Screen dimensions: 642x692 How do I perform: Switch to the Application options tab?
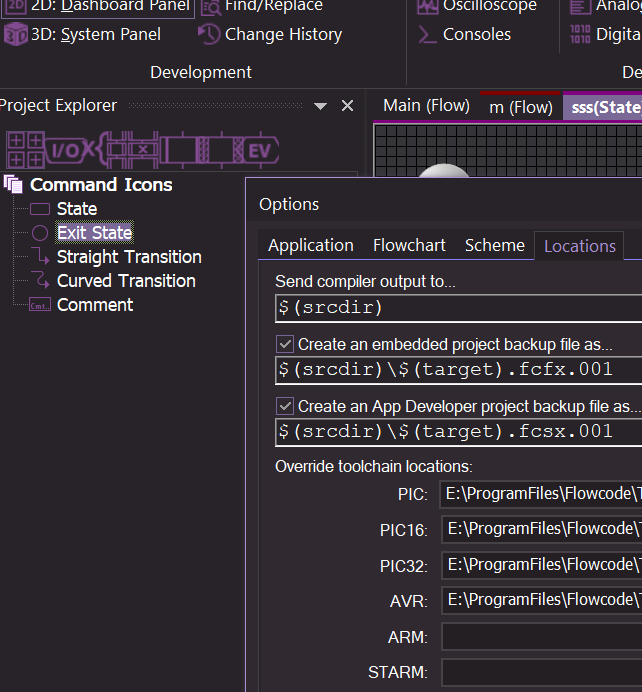tap(311, 245)
